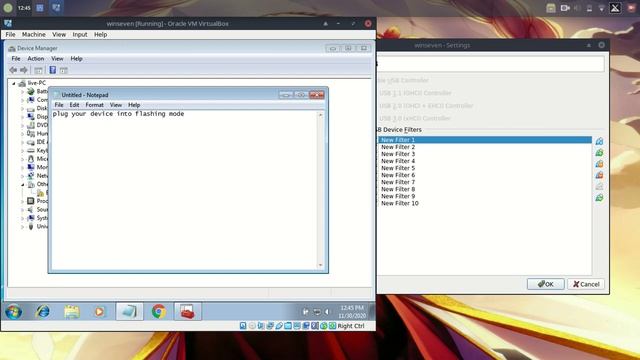Expand the DVD/CD-ROM drives node
640x360 pixels.
(22, 126)
